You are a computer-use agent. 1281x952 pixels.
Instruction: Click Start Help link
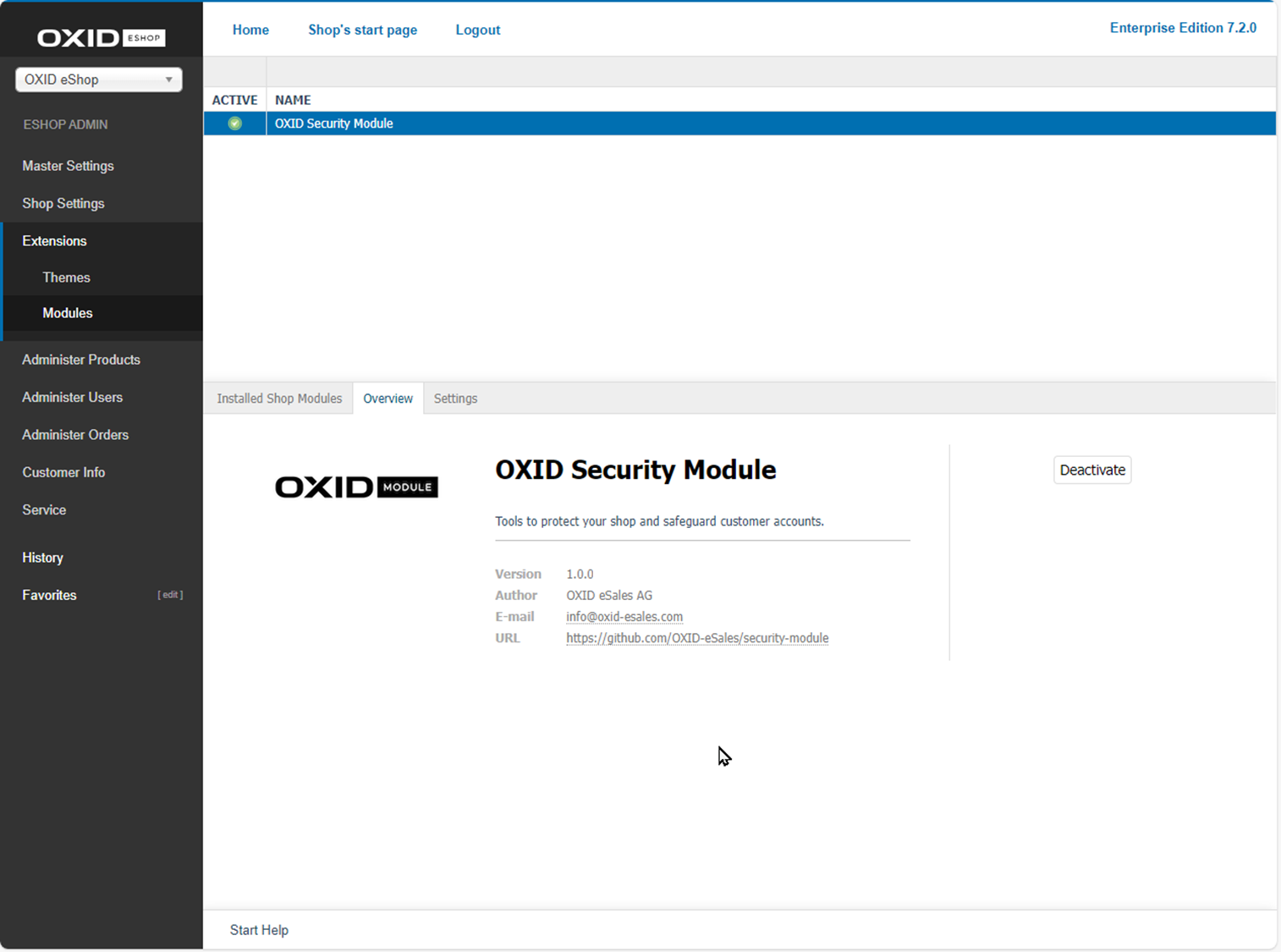point(259,930)
